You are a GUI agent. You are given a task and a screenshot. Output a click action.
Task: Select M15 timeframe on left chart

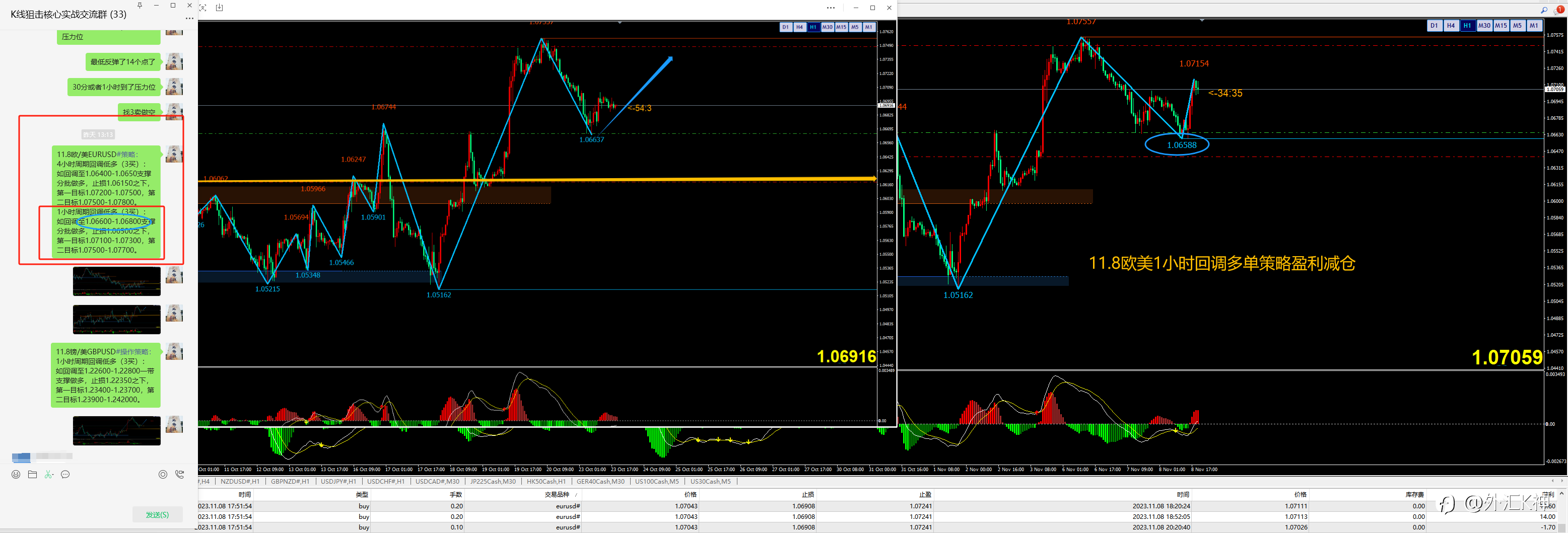tap(841, 27)
